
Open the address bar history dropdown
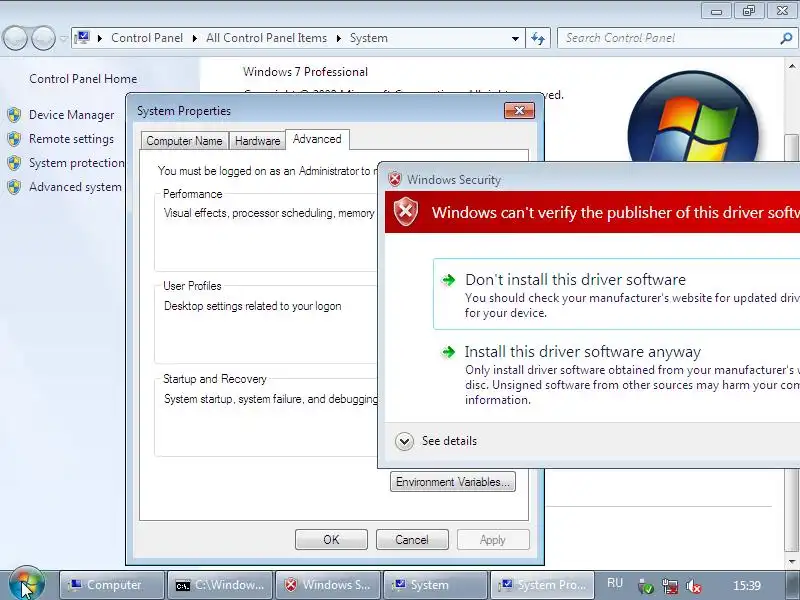pos(515,38)
